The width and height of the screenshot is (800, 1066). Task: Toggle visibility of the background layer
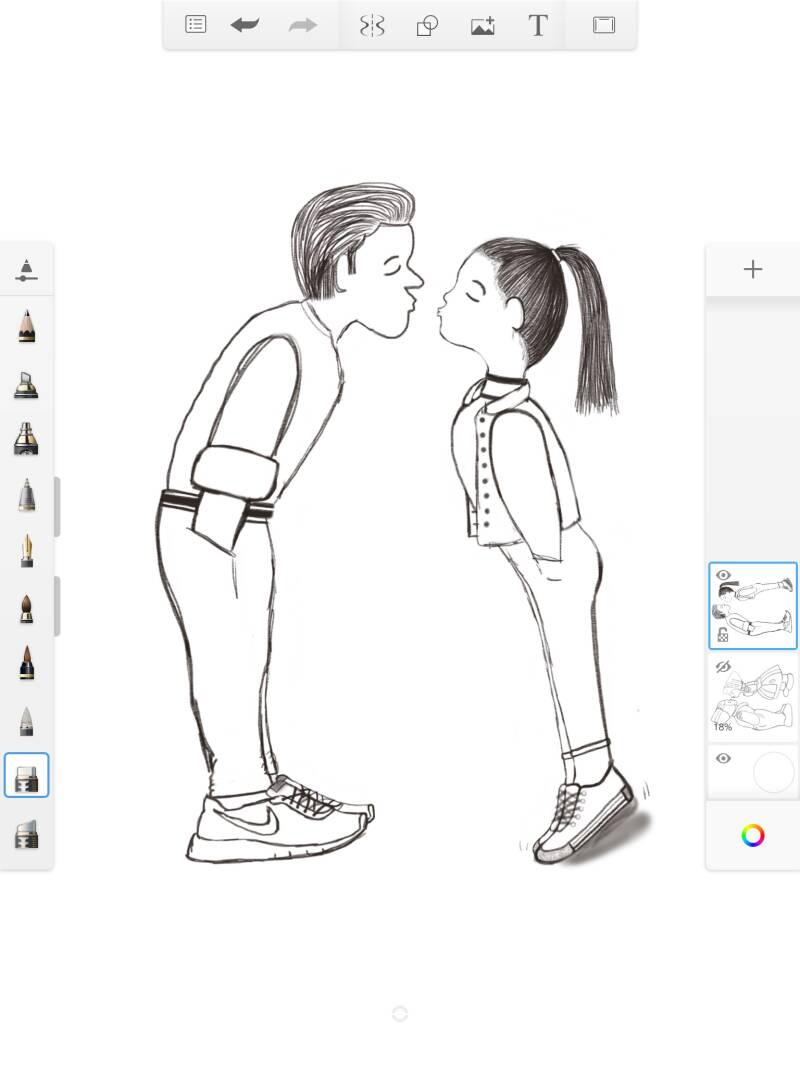[x=723, y=759]
